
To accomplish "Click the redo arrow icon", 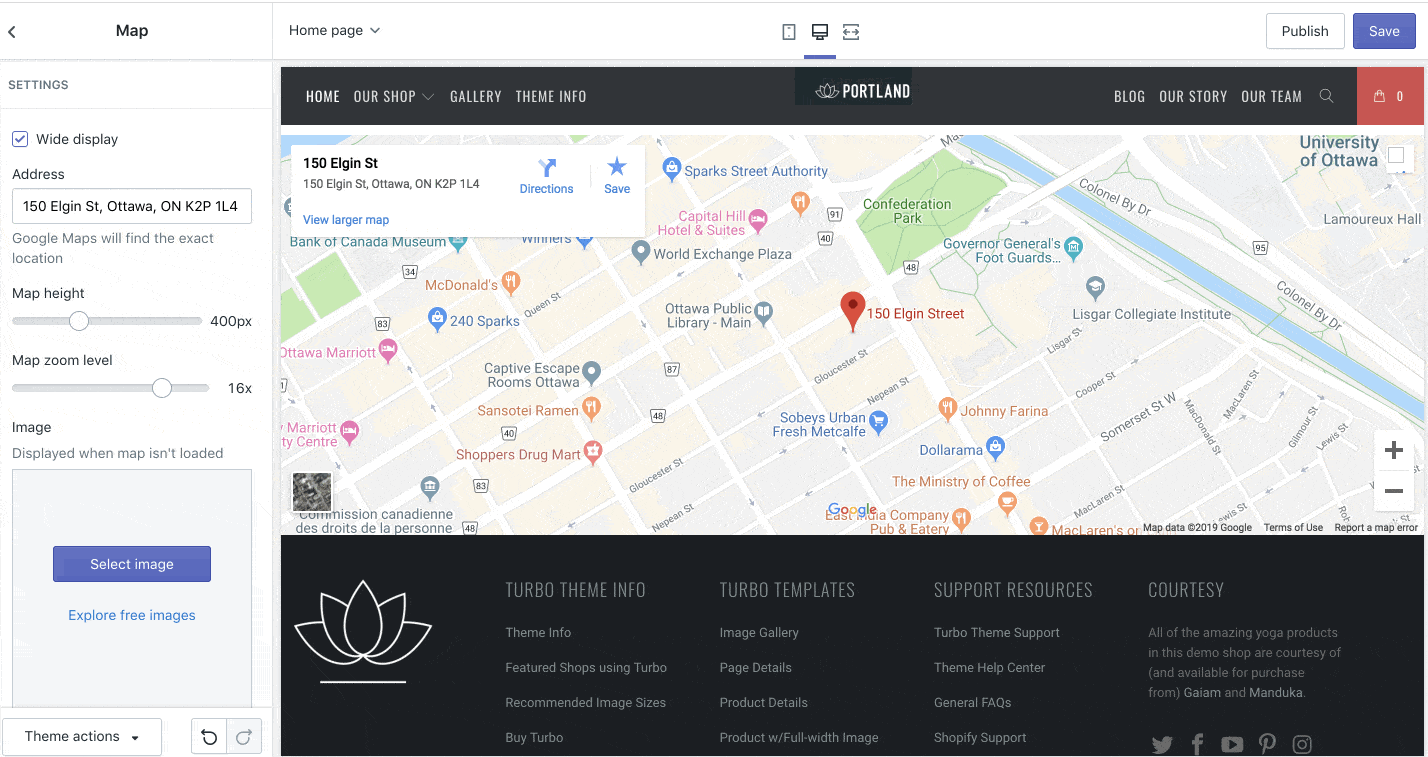I will point(244,737).
